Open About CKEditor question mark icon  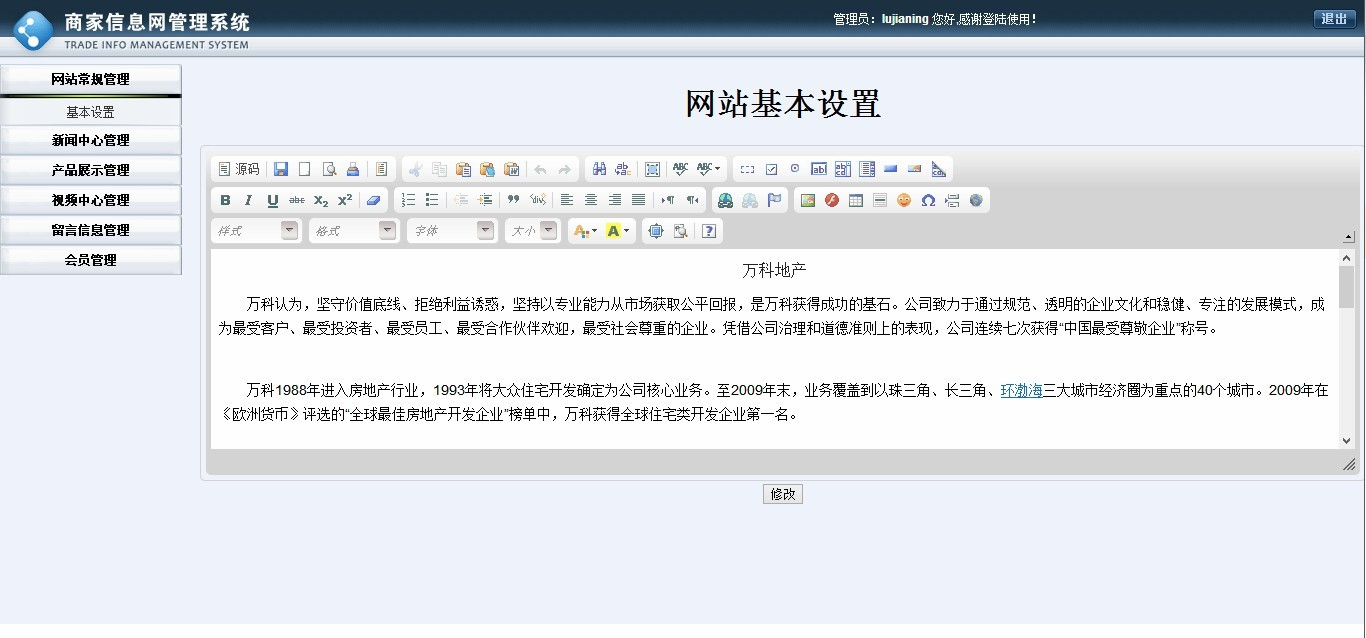point(709,231)
